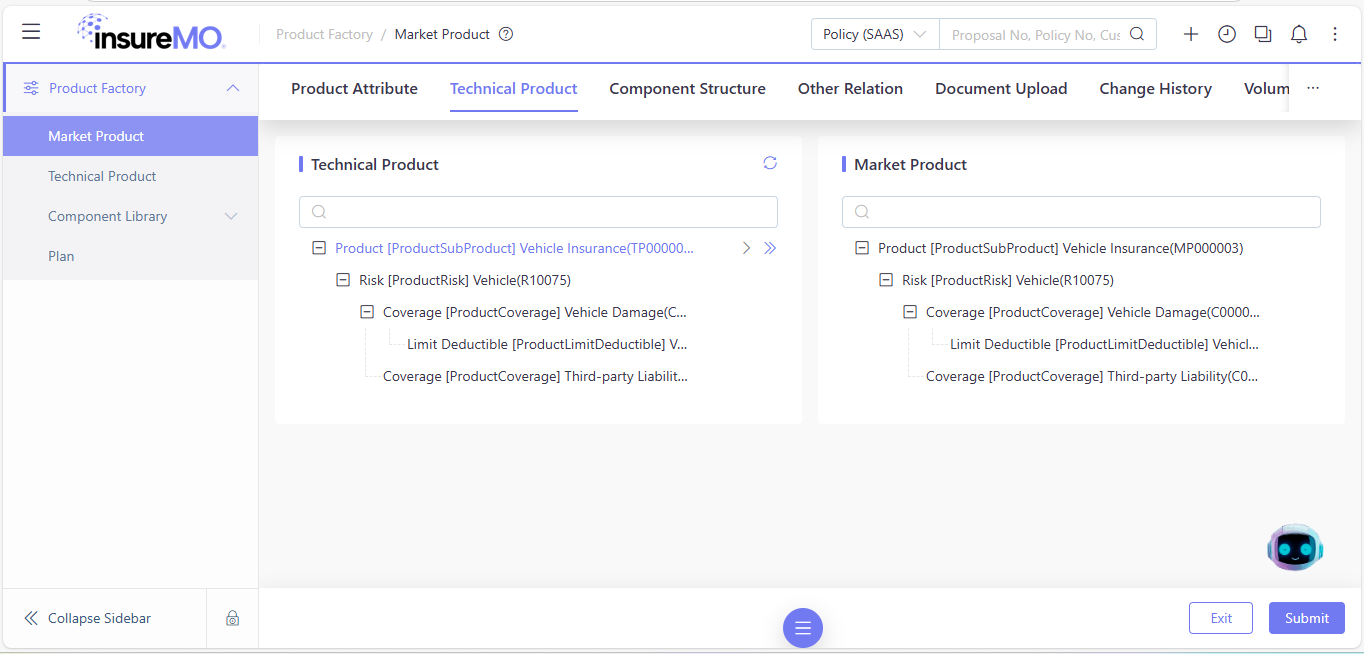The height and width of the screenshot is (654, 1364).
Task: Click the search magnifier in proposal search box
Action: click(x=1137, y=34)
